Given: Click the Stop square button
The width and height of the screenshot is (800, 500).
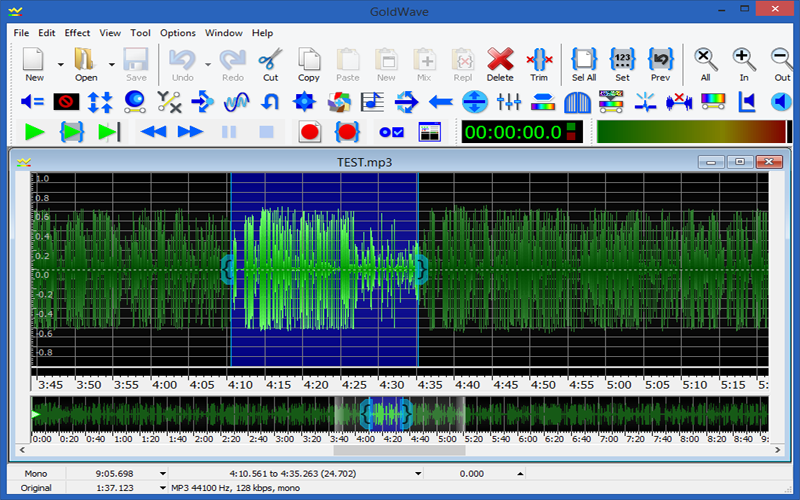Looking at the screenshot, I should pos(266,133).
